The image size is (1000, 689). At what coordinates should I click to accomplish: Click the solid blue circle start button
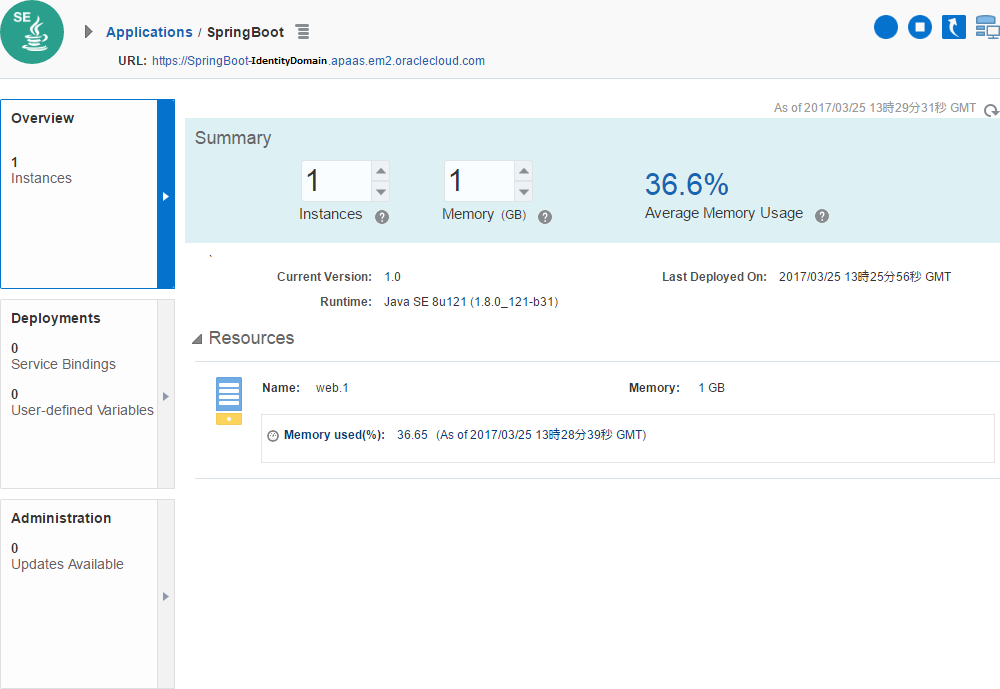885,27
